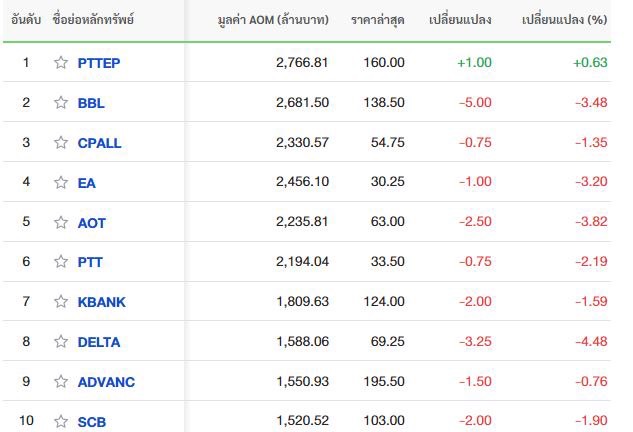This screenshot has height=432, width=633.
Task: Open the BBL stock link
Action: coord(91,103)
